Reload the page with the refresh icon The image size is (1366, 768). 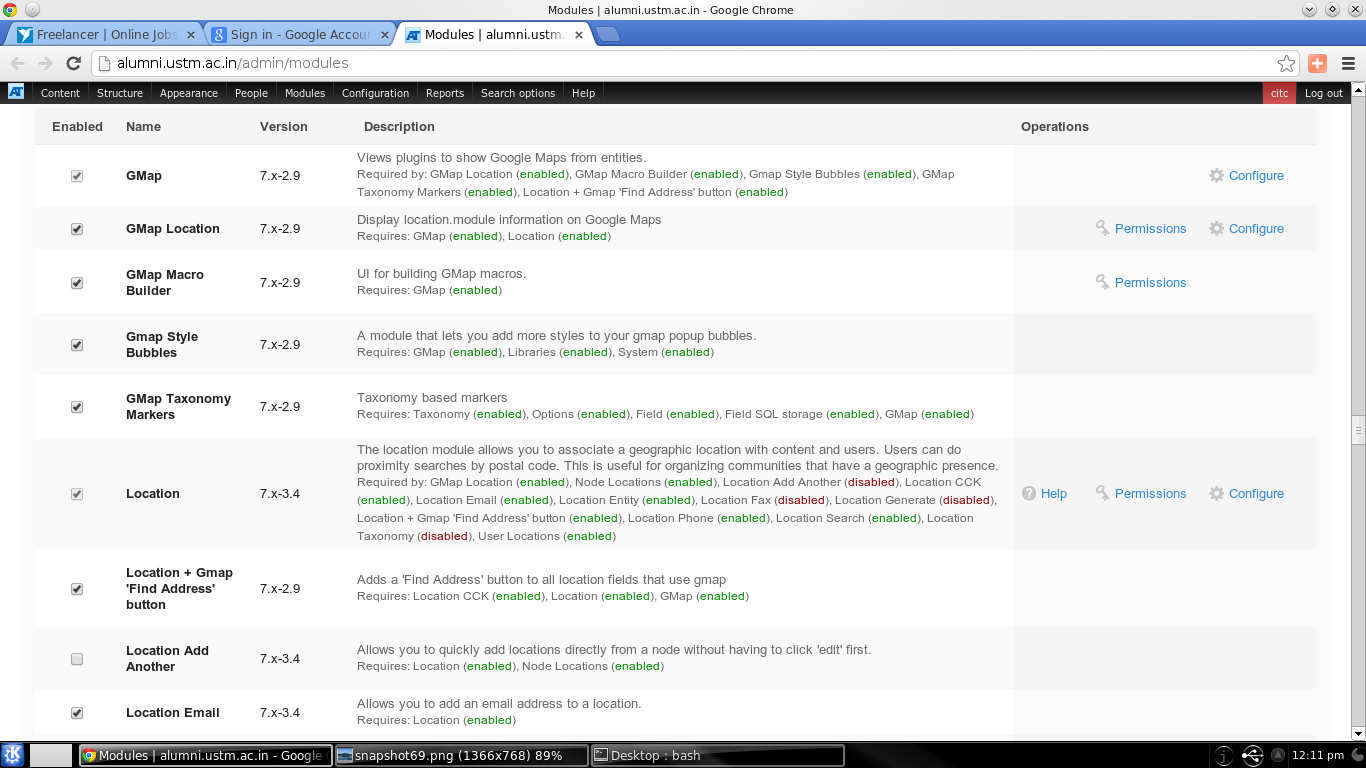click(73, 63)
